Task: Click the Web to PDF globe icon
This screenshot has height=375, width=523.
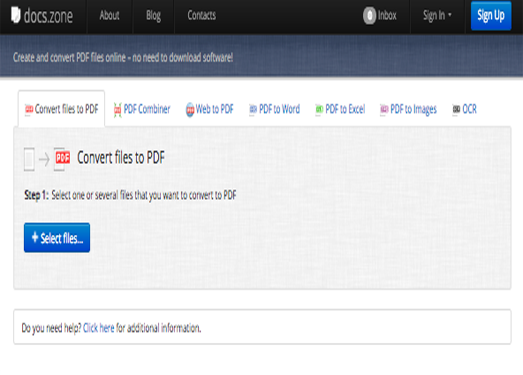Action: [x=190, y=110]
